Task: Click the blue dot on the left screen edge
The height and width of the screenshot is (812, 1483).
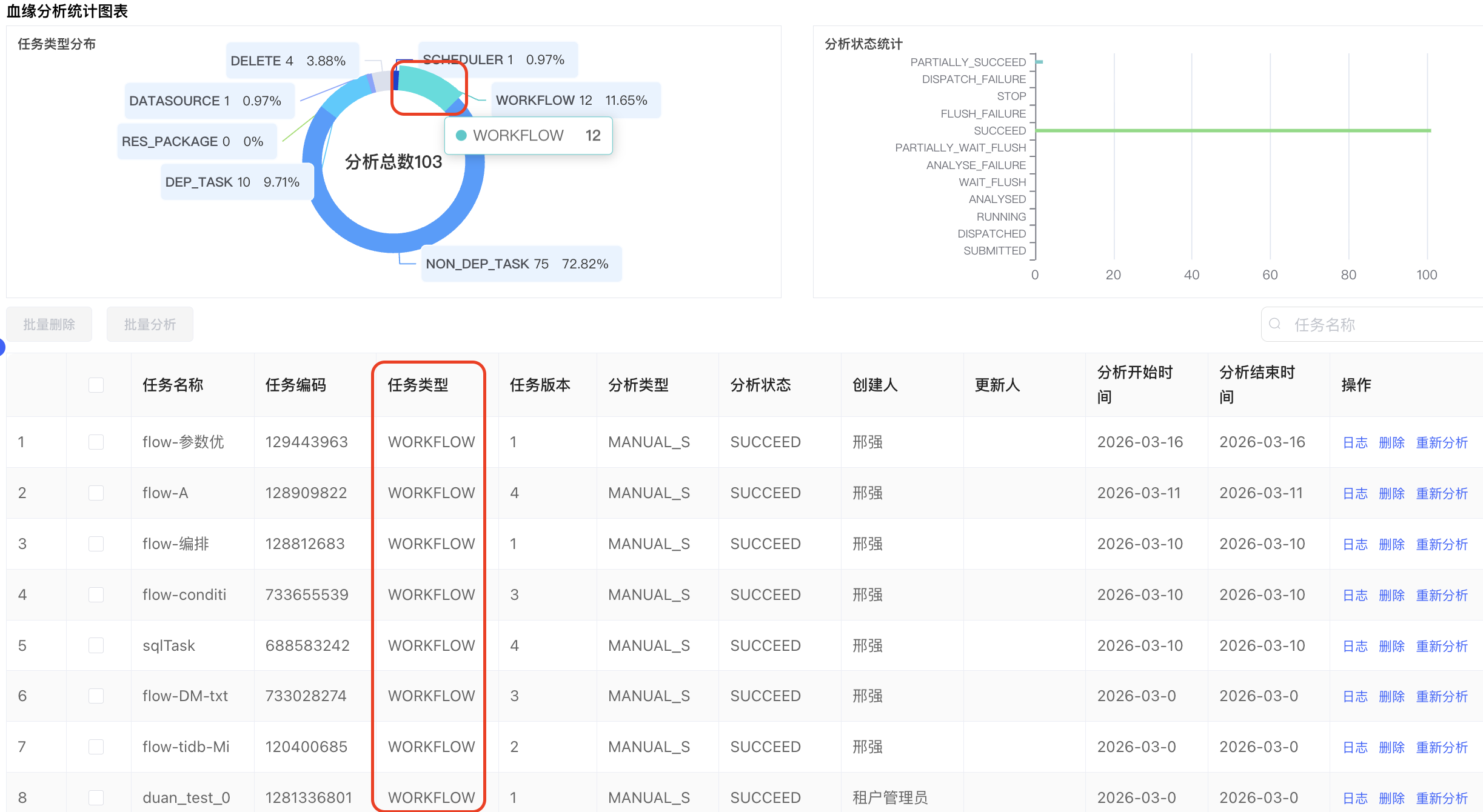Action: [x=3, y=347]
